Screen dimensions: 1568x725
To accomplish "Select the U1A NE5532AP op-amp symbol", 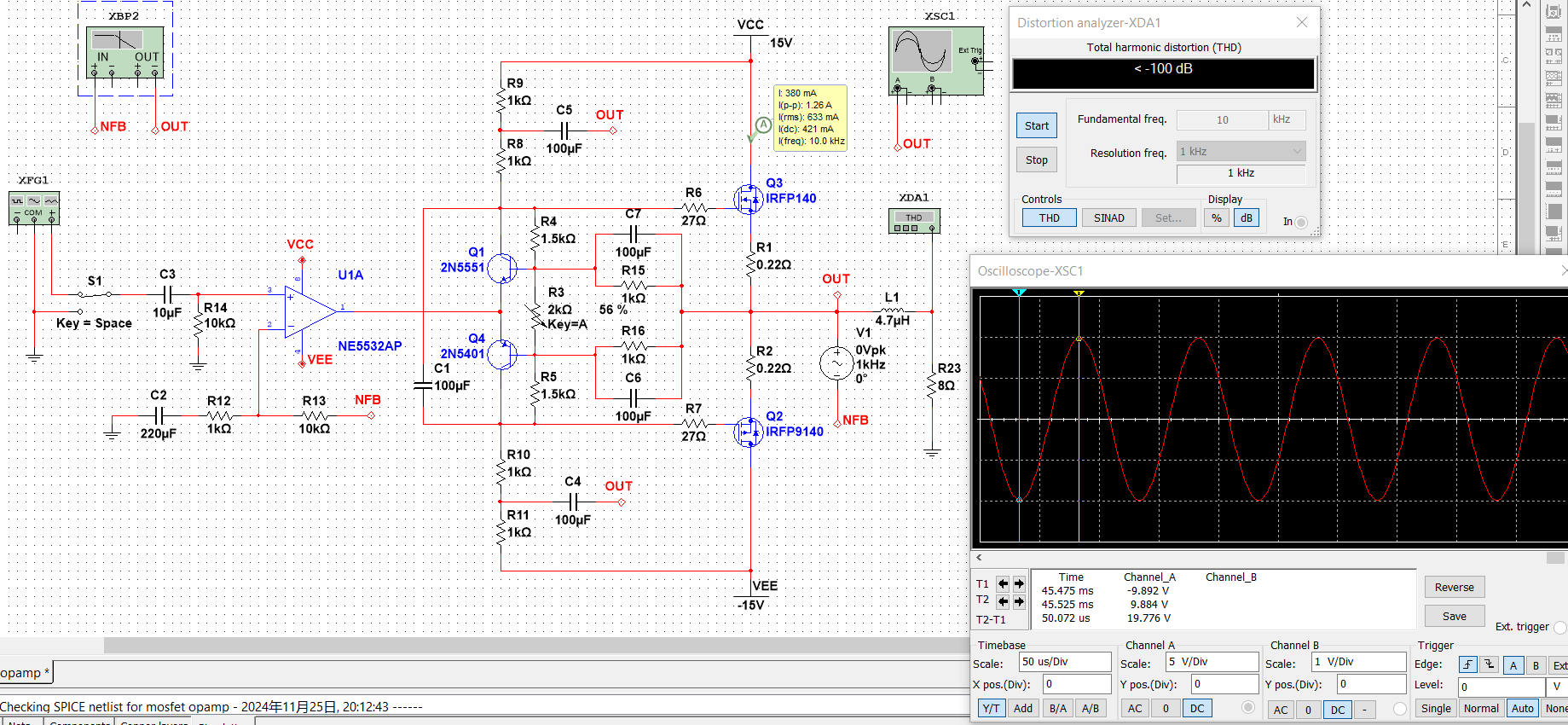I will (310, 312).
